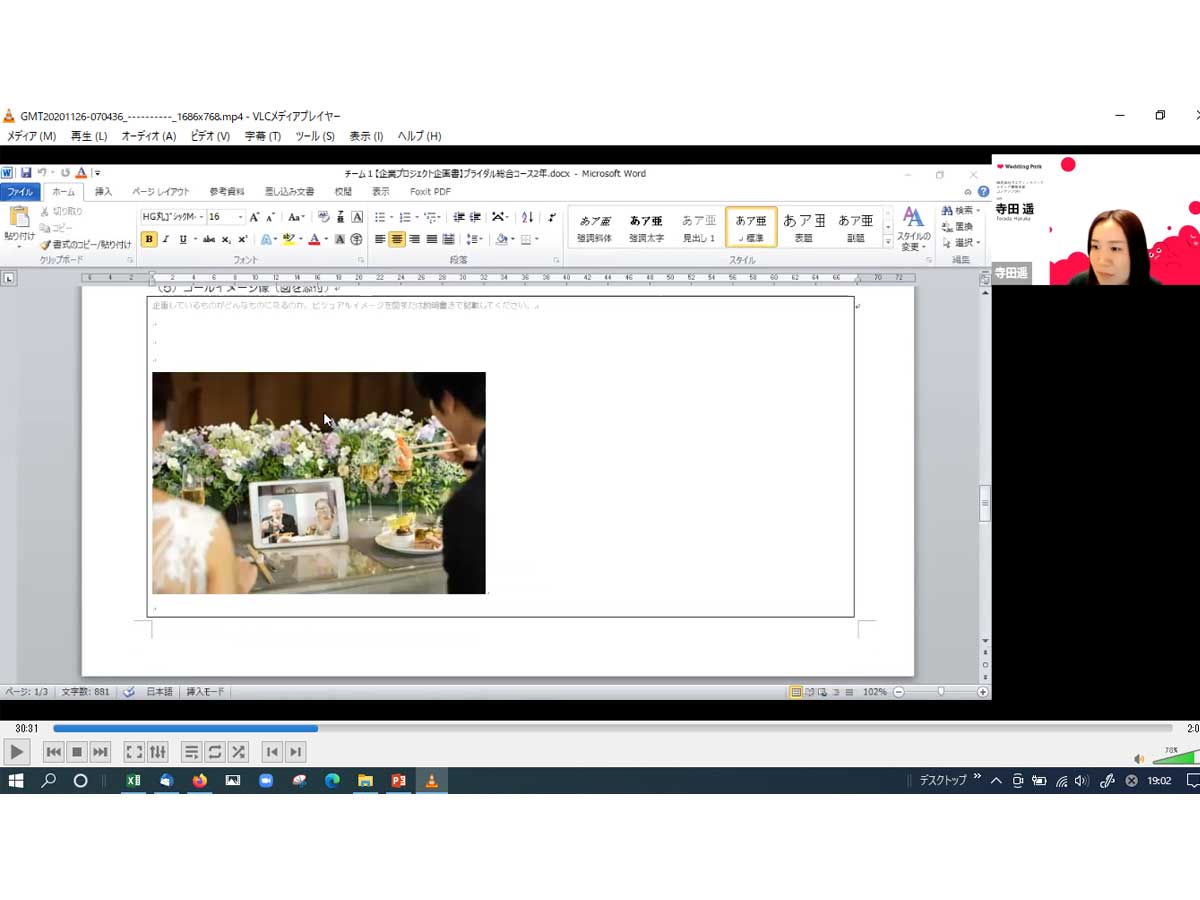Toggle the VLC playlist view
1200x900 pixels.
coord(191,752)
